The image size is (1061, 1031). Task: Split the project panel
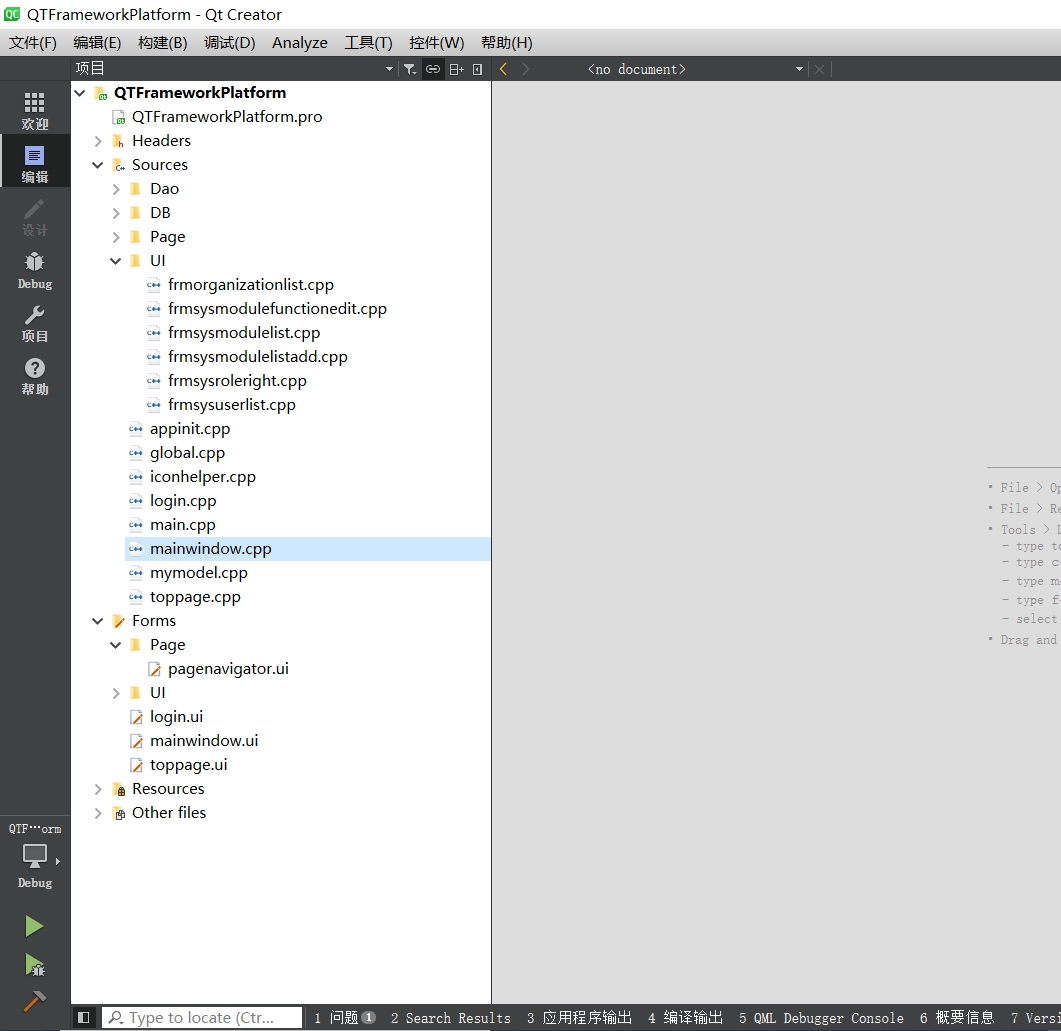[x=457, y=69]
